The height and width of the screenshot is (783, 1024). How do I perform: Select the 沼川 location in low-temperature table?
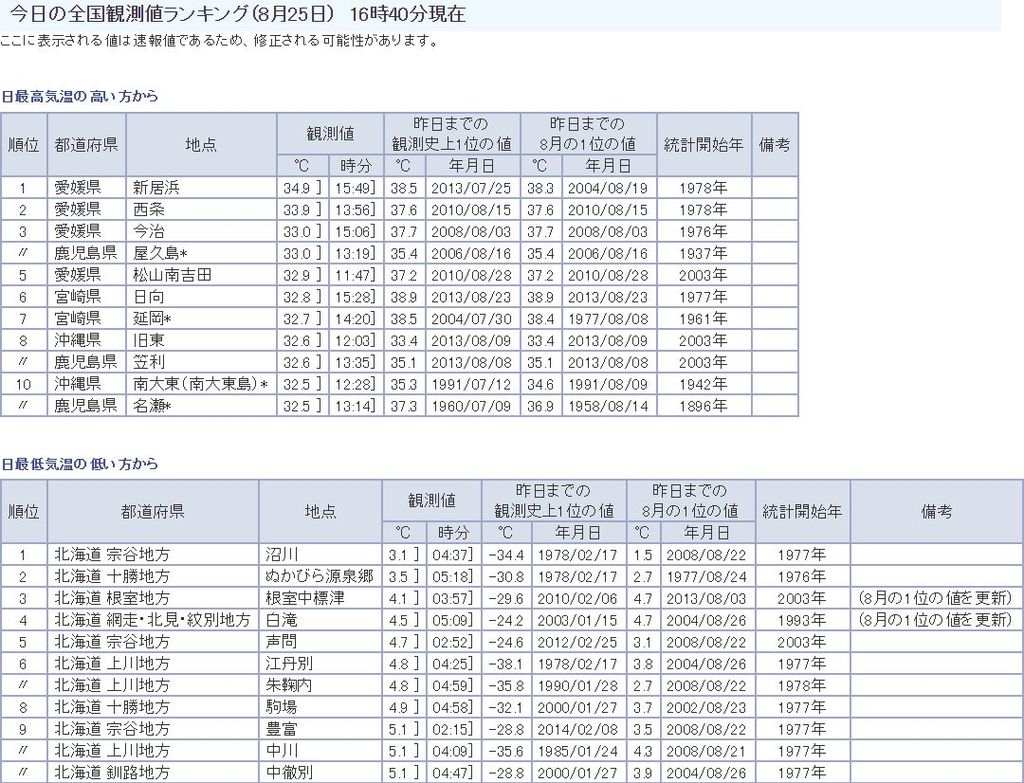coord(282,555)
